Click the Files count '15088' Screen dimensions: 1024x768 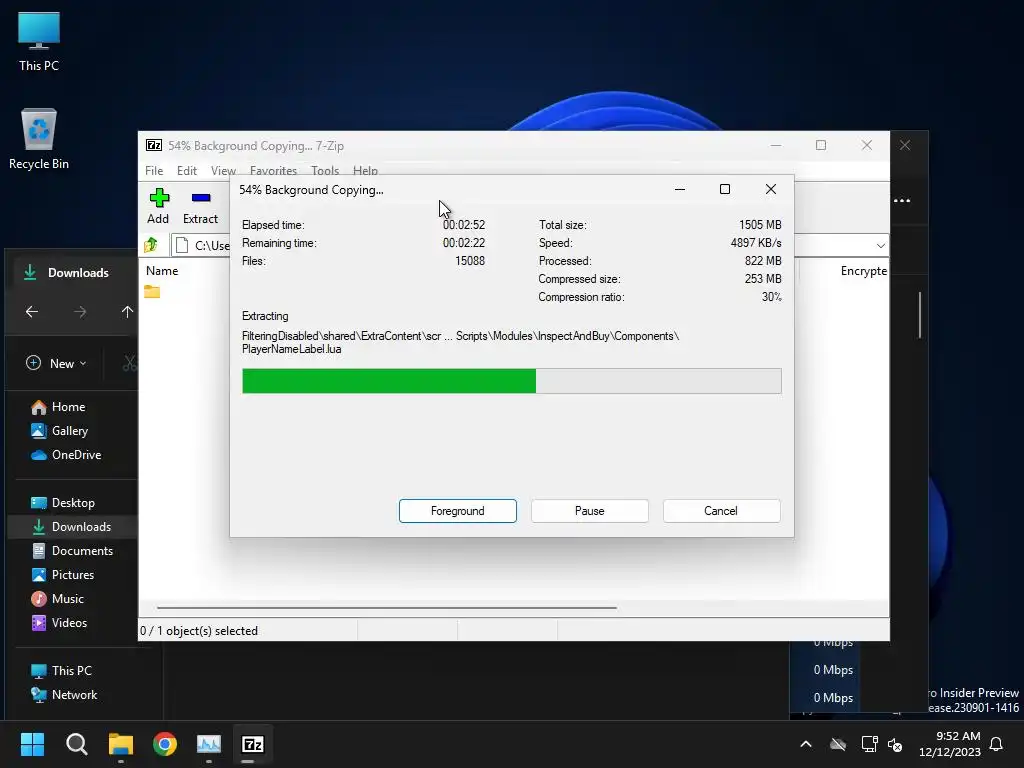(470, 261)
